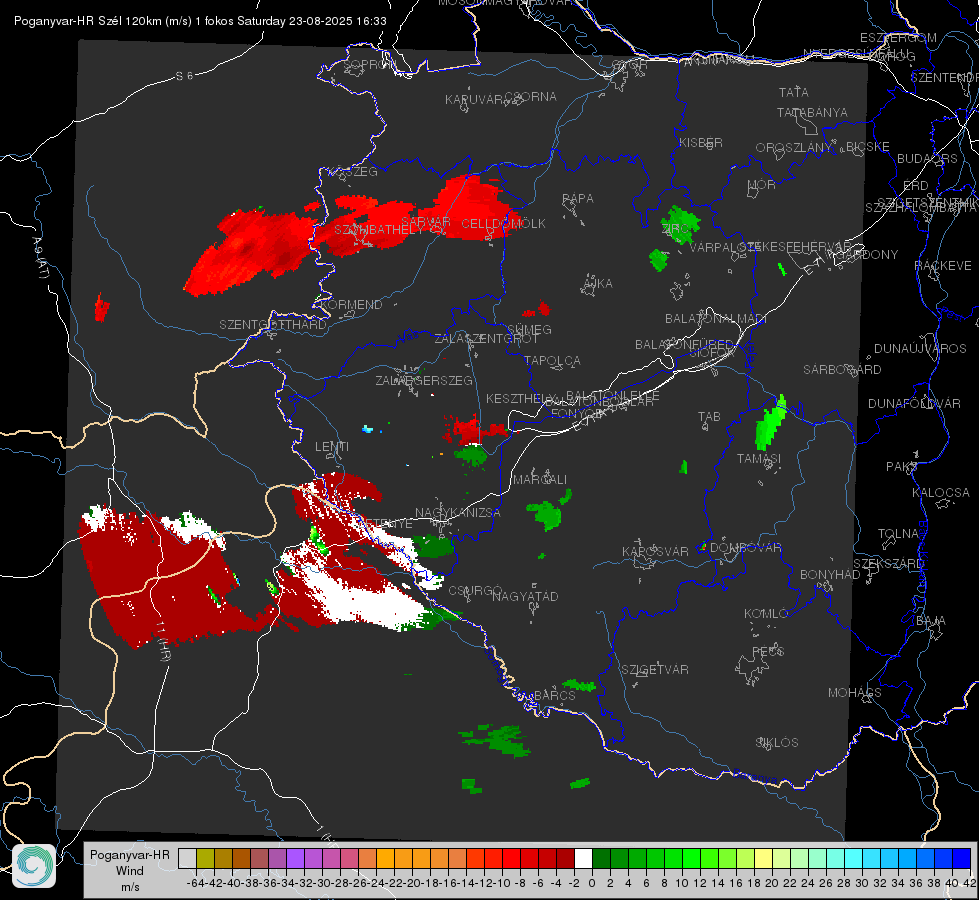Click the DUNAÚJVÁROS city label
Viewport: 979px width, 900px height.
[x=920, y=349]
